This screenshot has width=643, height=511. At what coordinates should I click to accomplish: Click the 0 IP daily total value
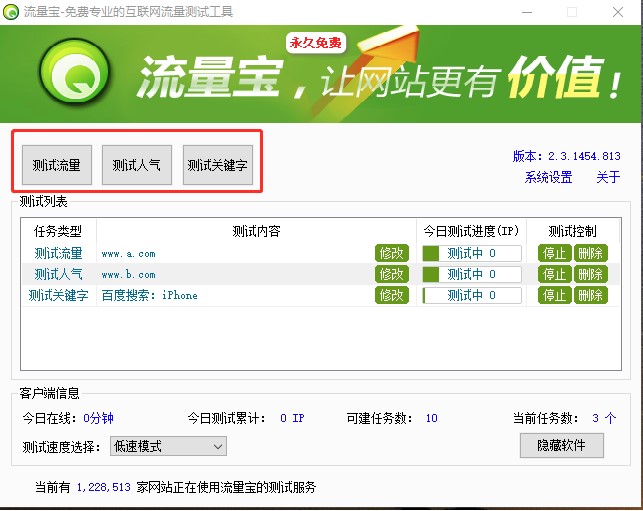tap(292, 418)
